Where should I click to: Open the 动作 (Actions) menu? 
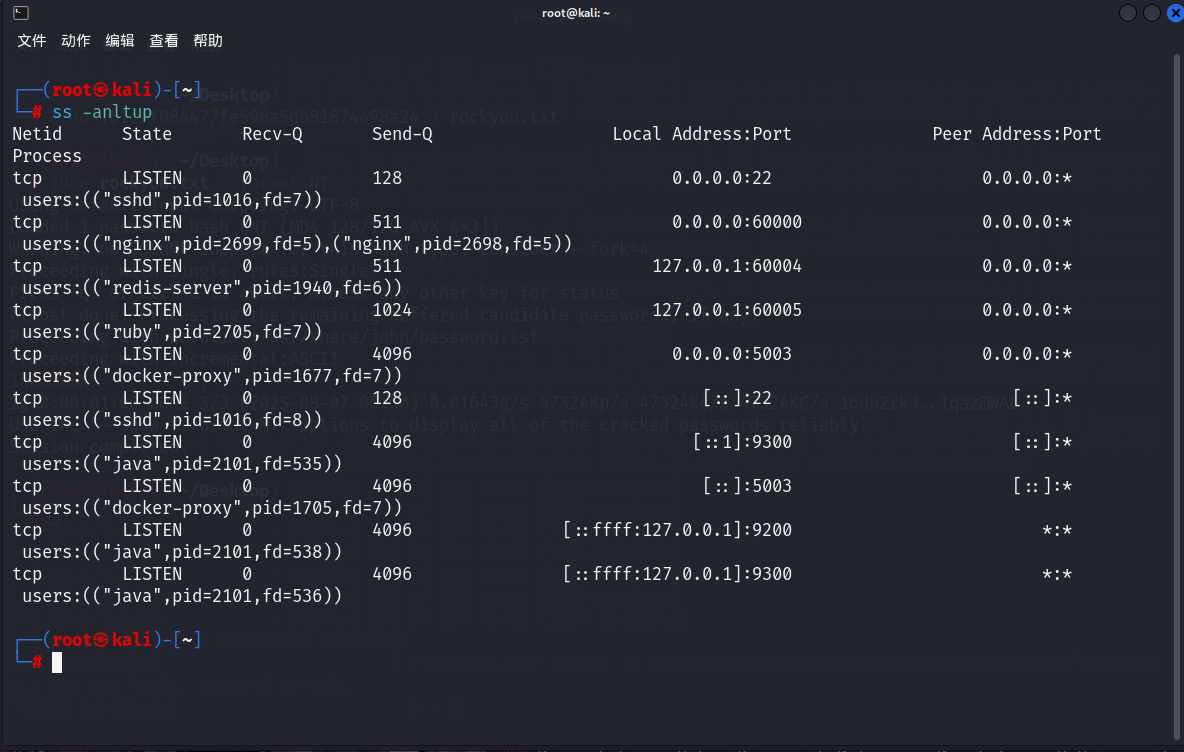(76, 41)
